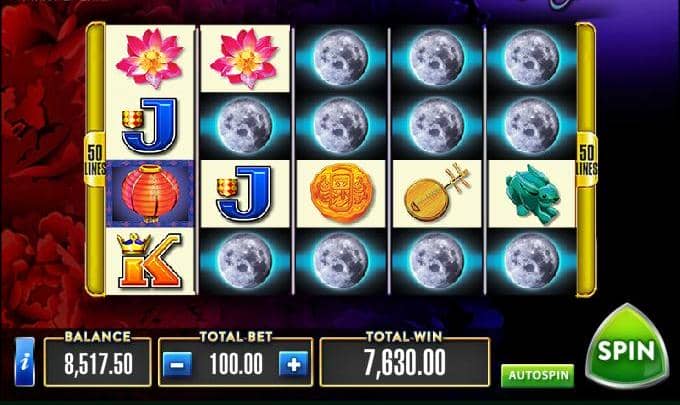
Task: Decrease total bet with minus button
Action: [x=177, y=364]
